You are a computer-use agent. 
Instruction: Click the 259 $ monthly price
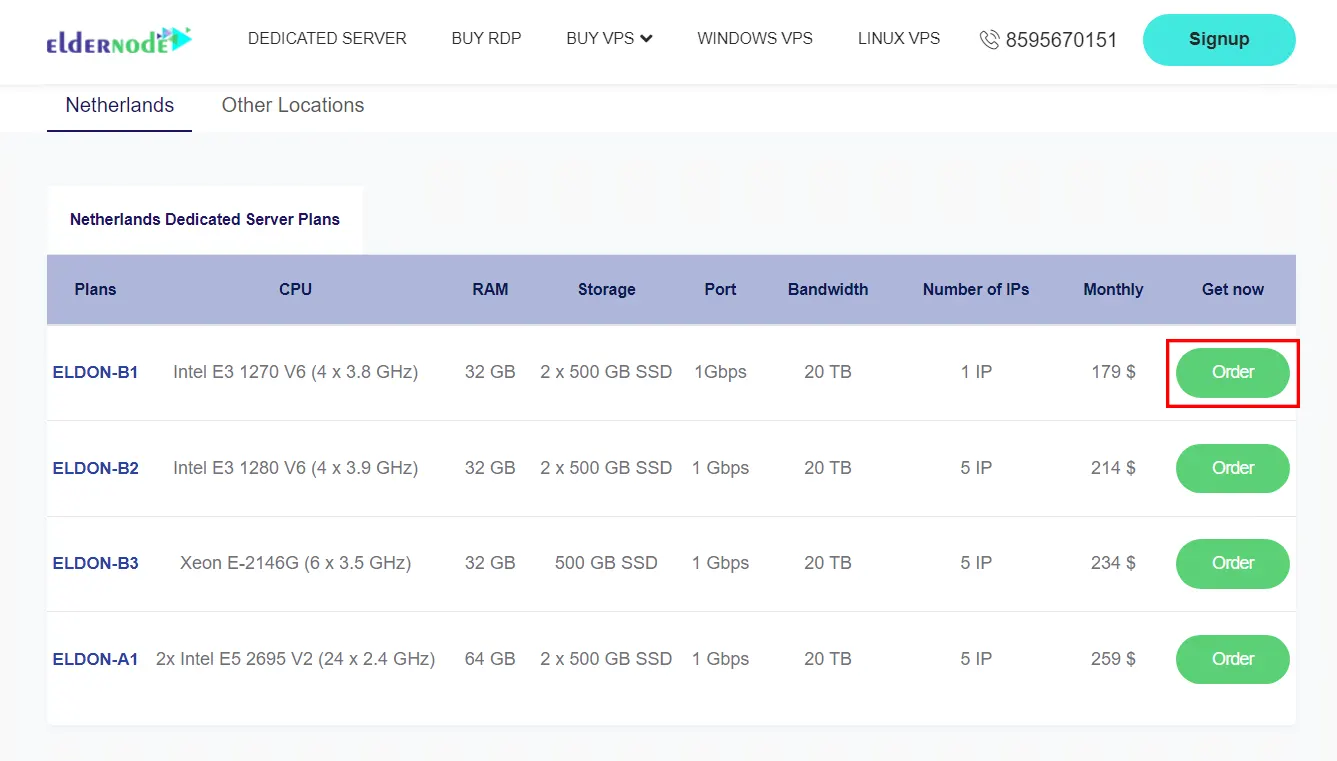(x=1113, y=659)
